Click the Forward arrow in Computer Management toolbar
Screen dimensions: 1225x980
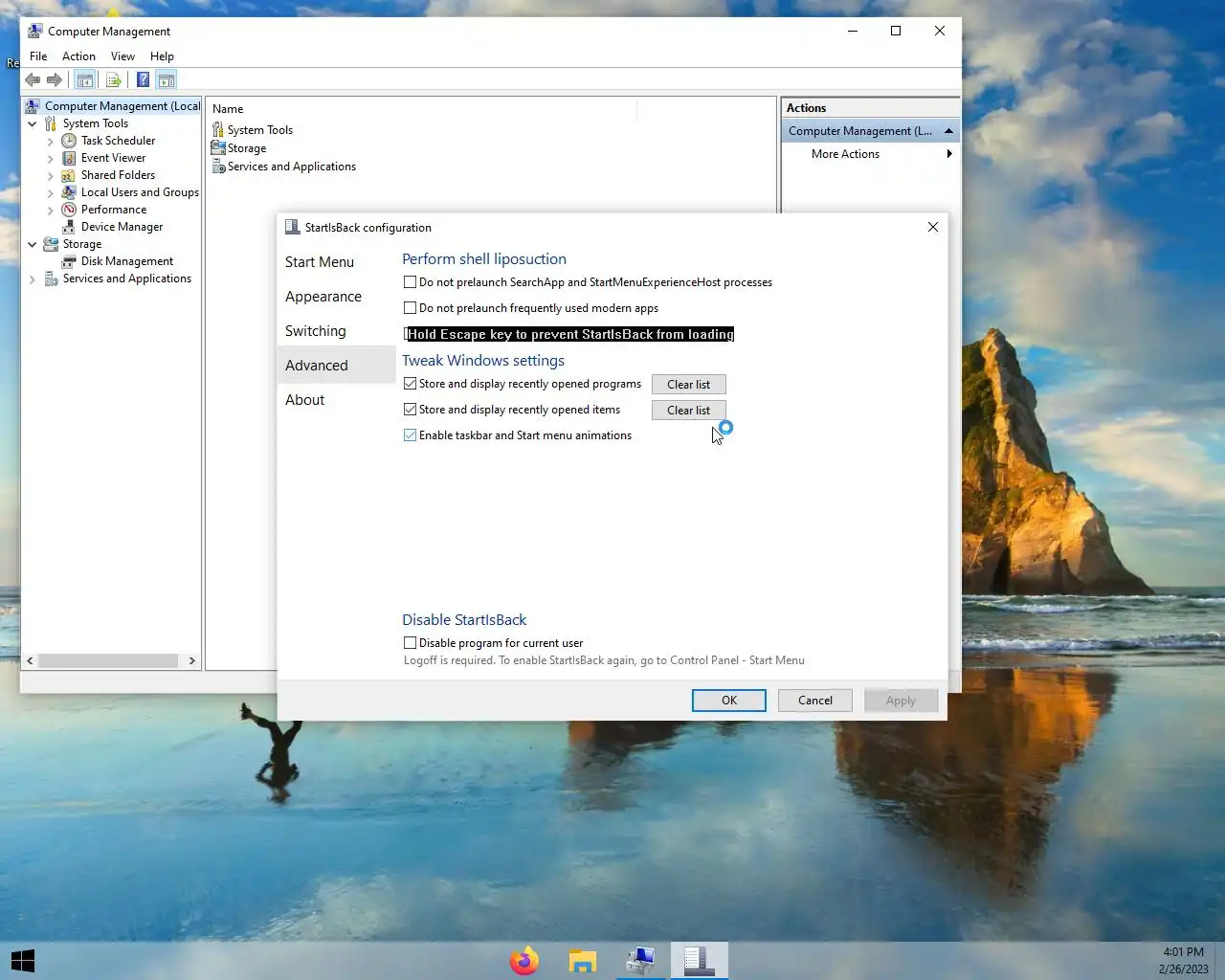coord(55,80)
